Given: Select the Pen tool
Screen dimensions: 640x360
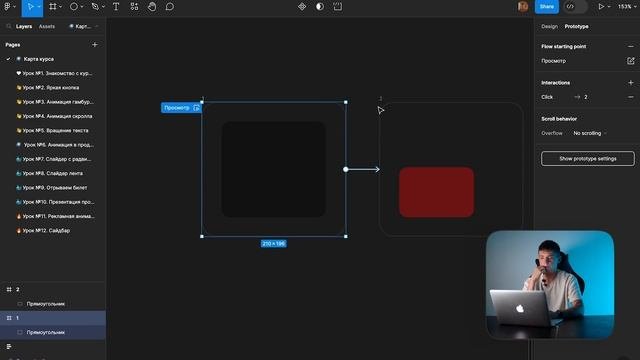Looking at the screenshot, I should coord(95,7).
